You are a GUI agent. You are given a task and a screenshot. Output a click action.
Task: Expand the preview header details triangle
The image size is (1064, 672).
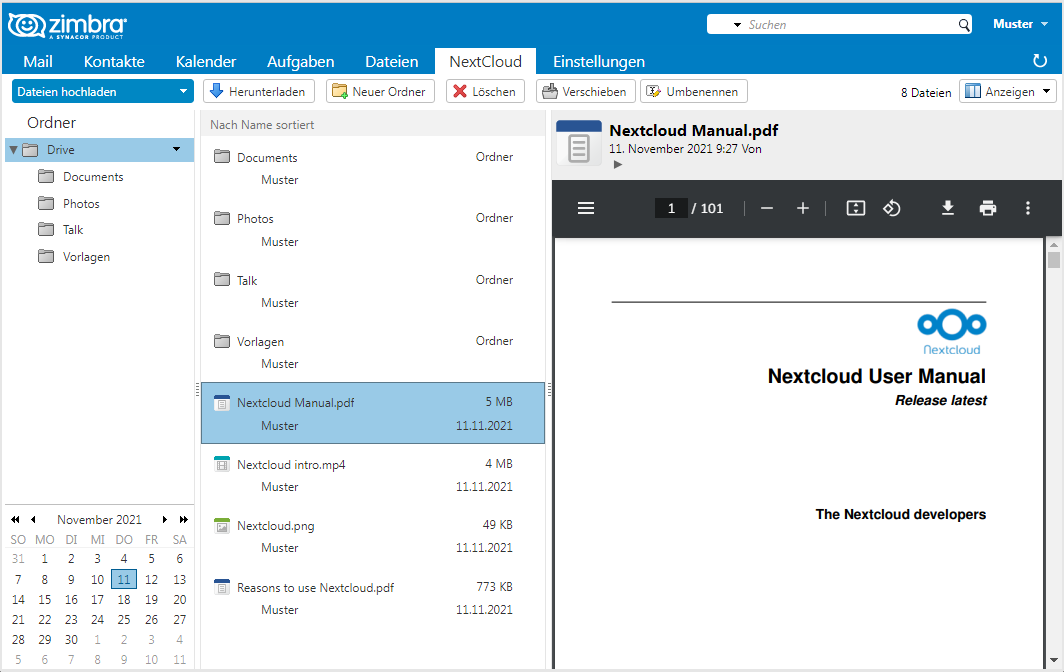coord(618,164)
